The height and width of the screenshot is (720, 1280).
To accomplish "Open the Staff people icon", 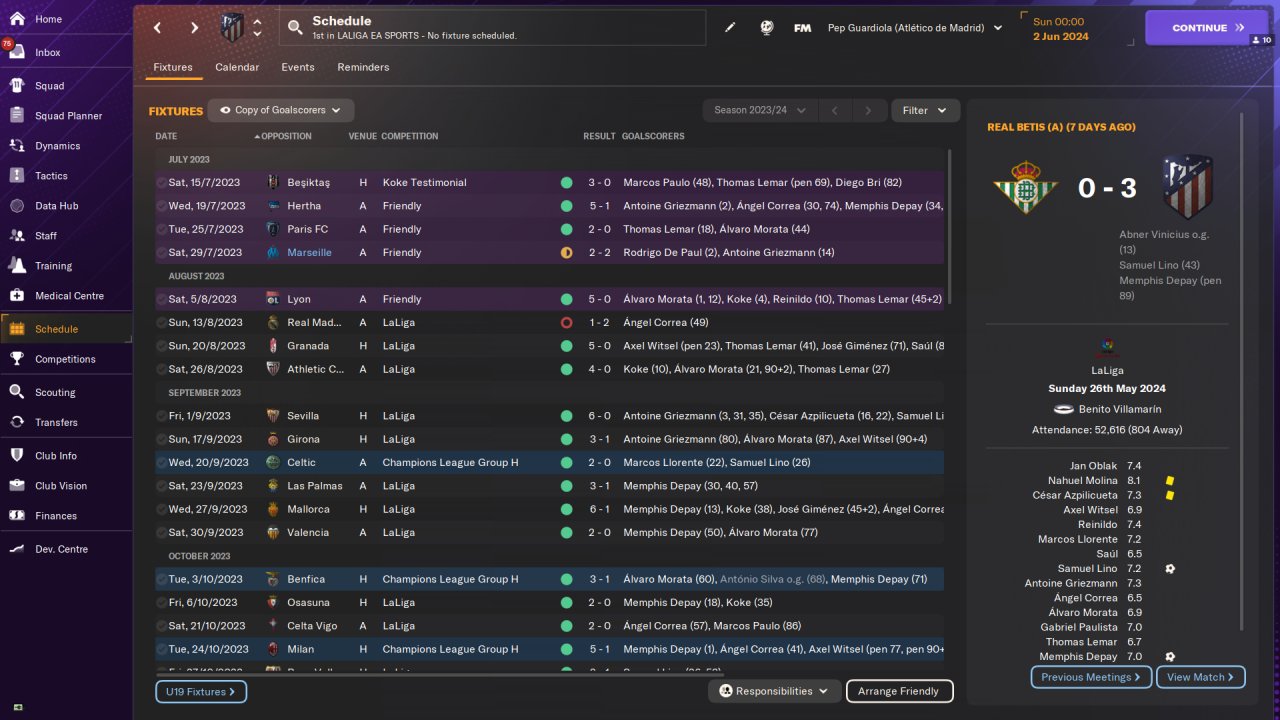I will pos(17,236).
